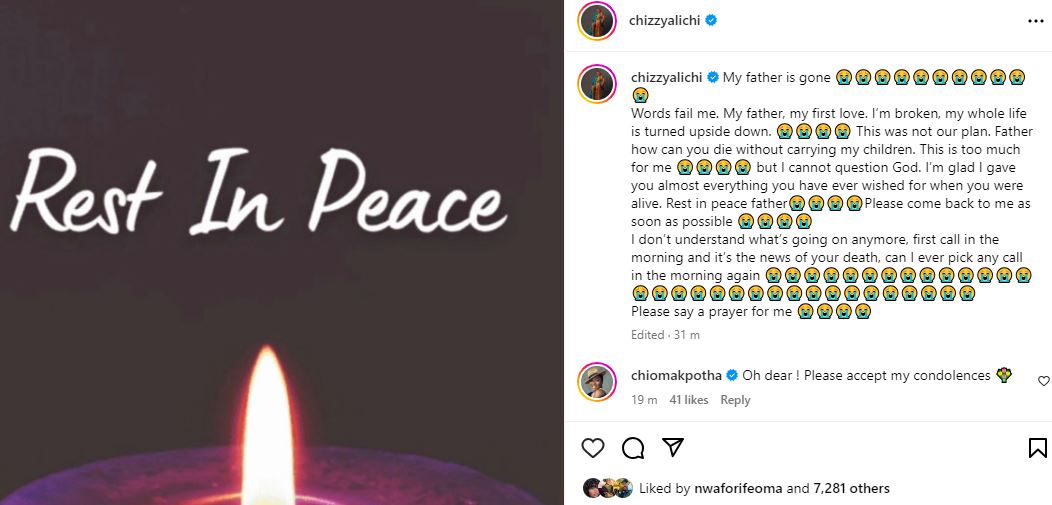Open the three-dot more options menu

point(1033,20)
